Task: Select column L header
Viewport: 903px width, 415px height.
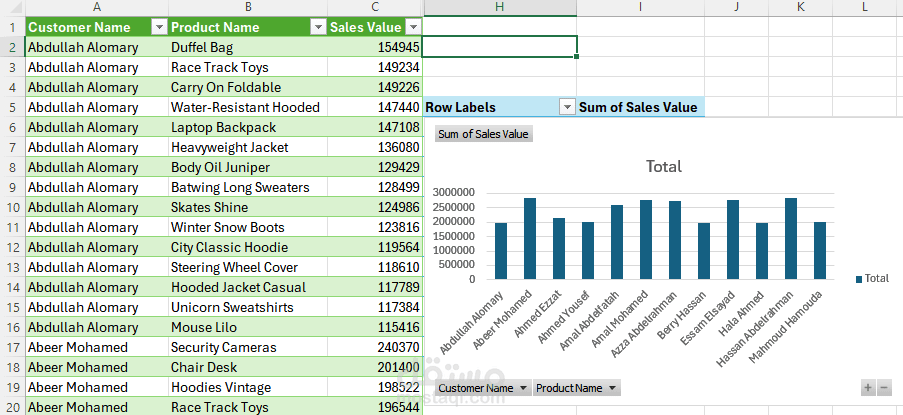Action: tap(866, 7)
